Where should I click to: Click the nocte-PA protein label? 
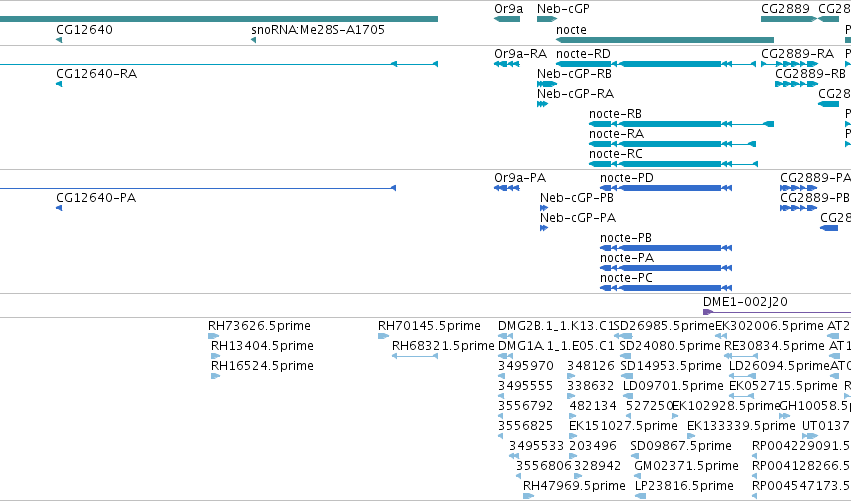[x=627, y=258]
